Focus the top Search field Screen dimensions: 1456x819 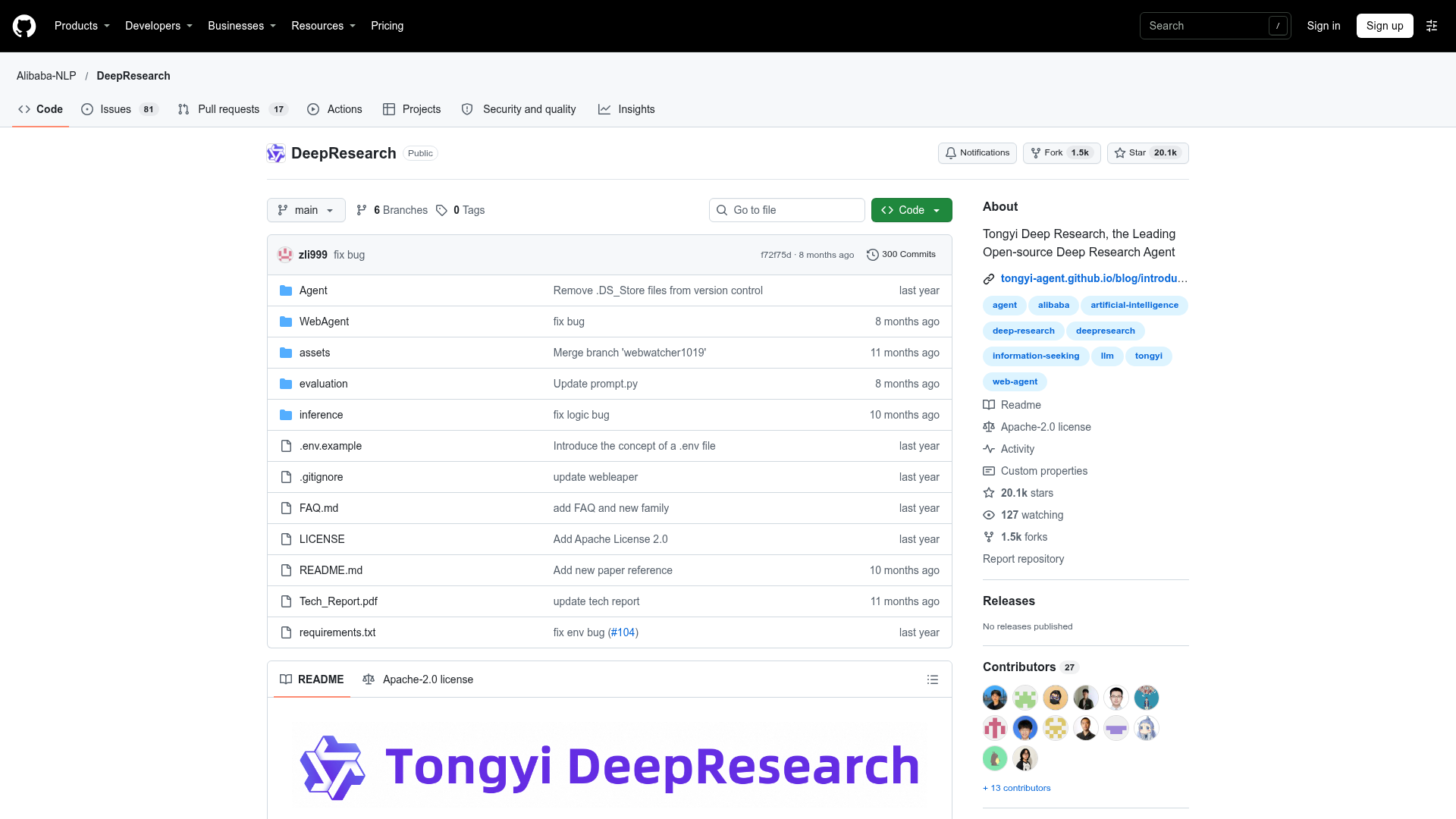pyautogui.click(x=1215, y=26)
